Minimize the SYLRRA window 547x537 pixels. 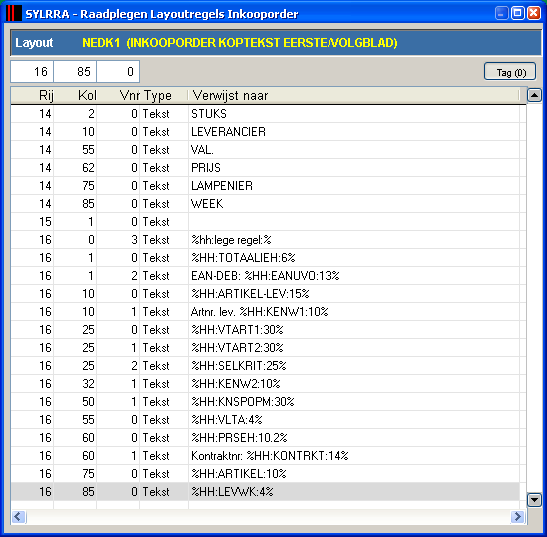tap(501, 14)
